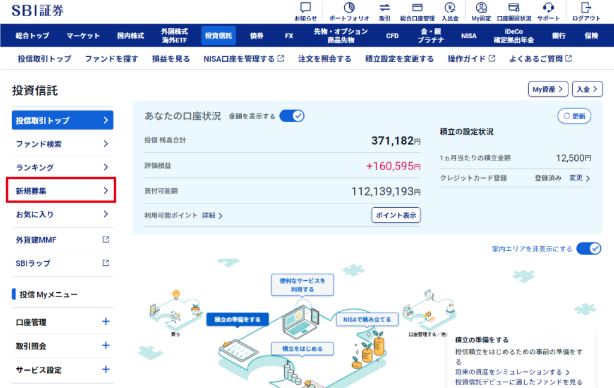The image size is (614, 388).
Task: Click the 更新 refresh button
Action: pos(574,116)
